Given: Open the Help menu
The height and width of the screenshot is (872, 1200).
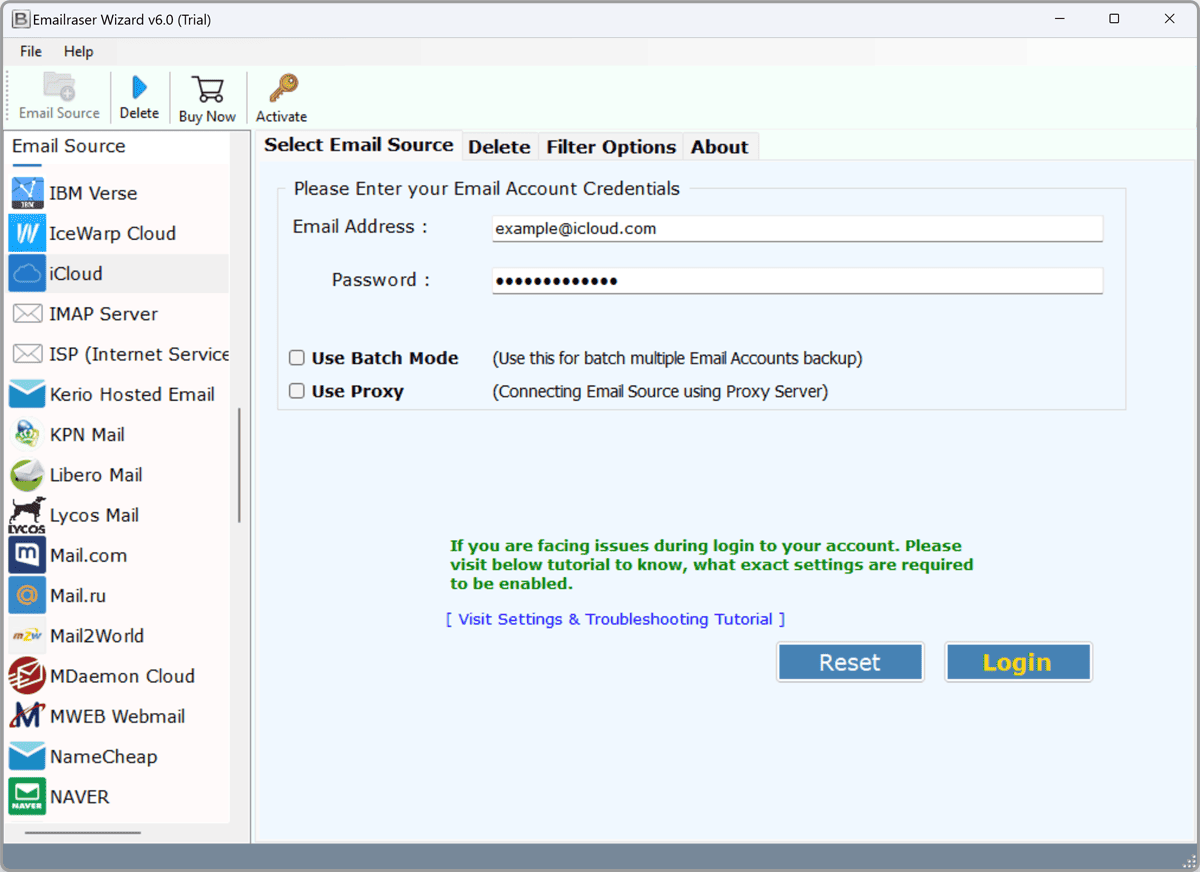Looking at the screenshot, I should (x=78, y=51).
